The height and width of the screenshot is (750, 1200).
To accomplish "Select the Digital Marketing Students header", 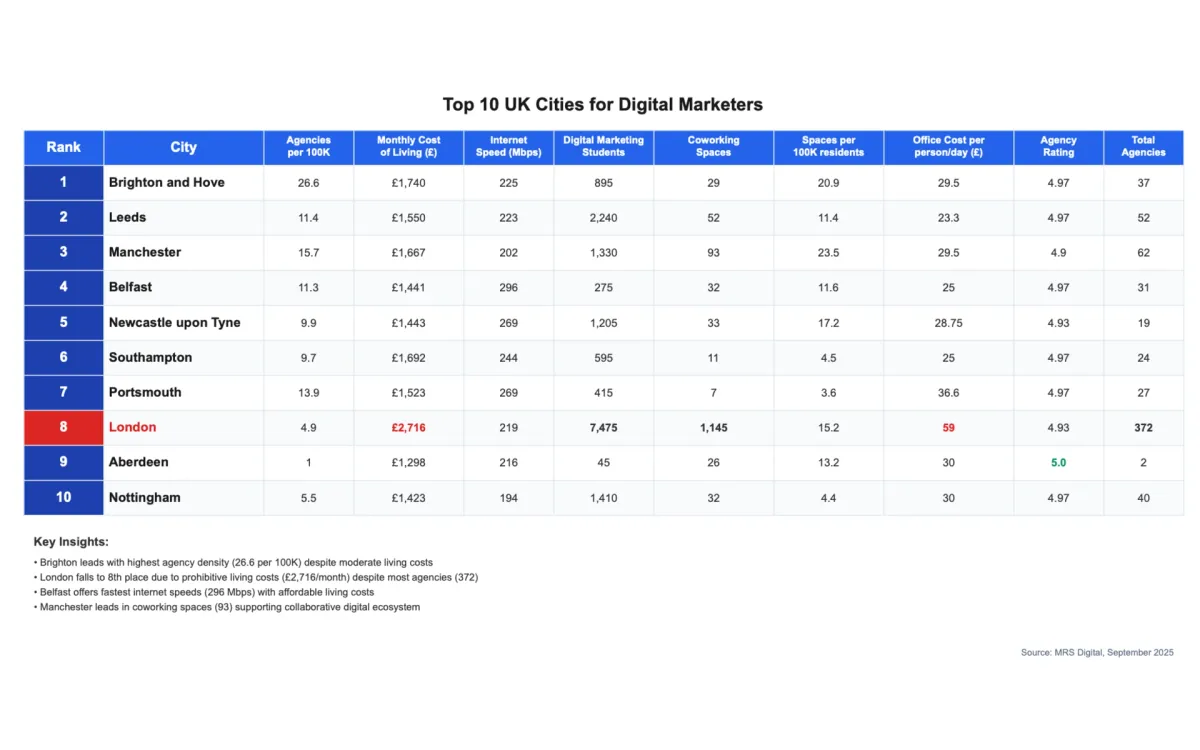I will coord(603,146).
